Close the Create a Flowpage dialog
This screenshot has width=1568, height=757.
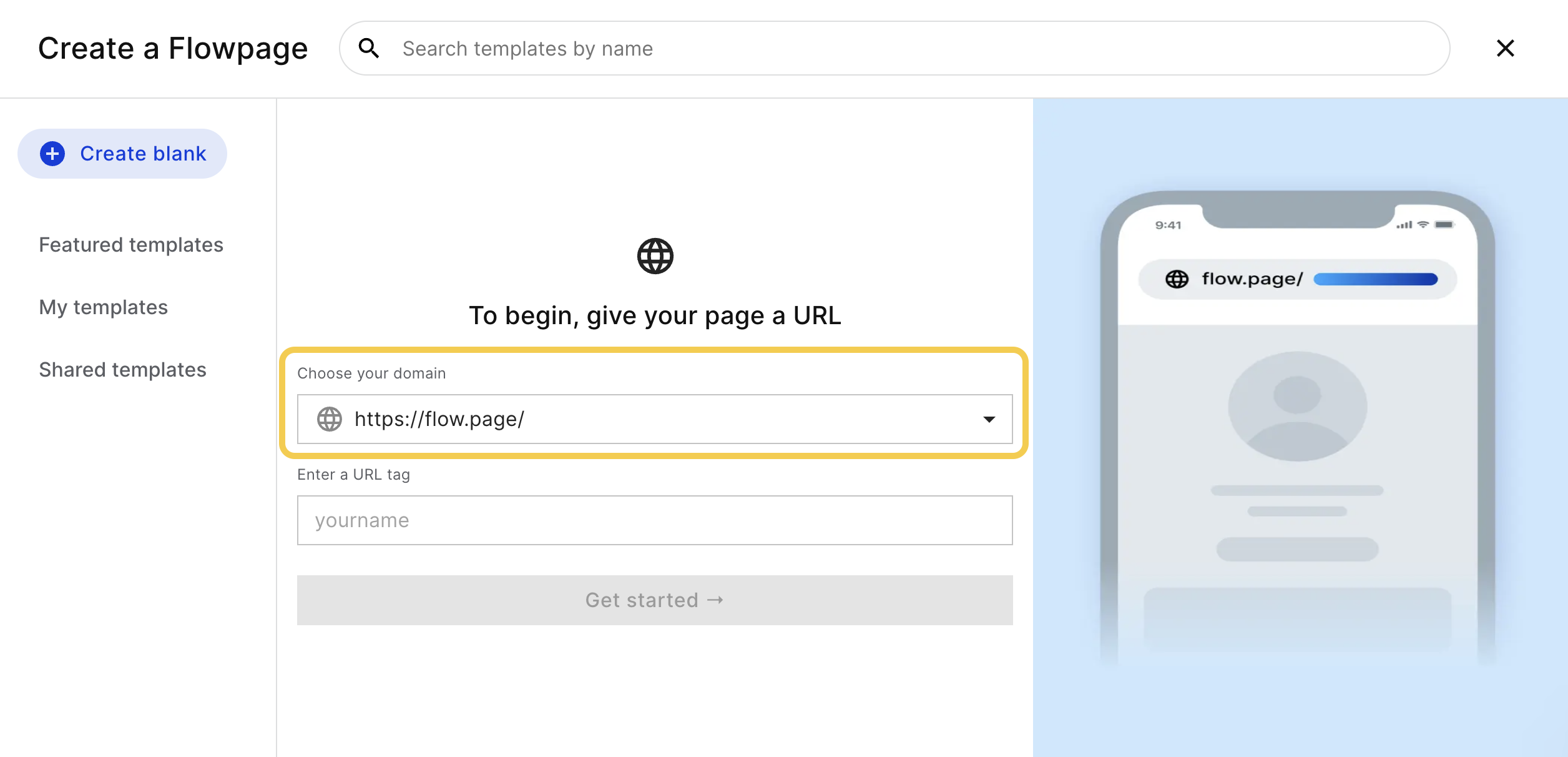(x=1505, y=48)
